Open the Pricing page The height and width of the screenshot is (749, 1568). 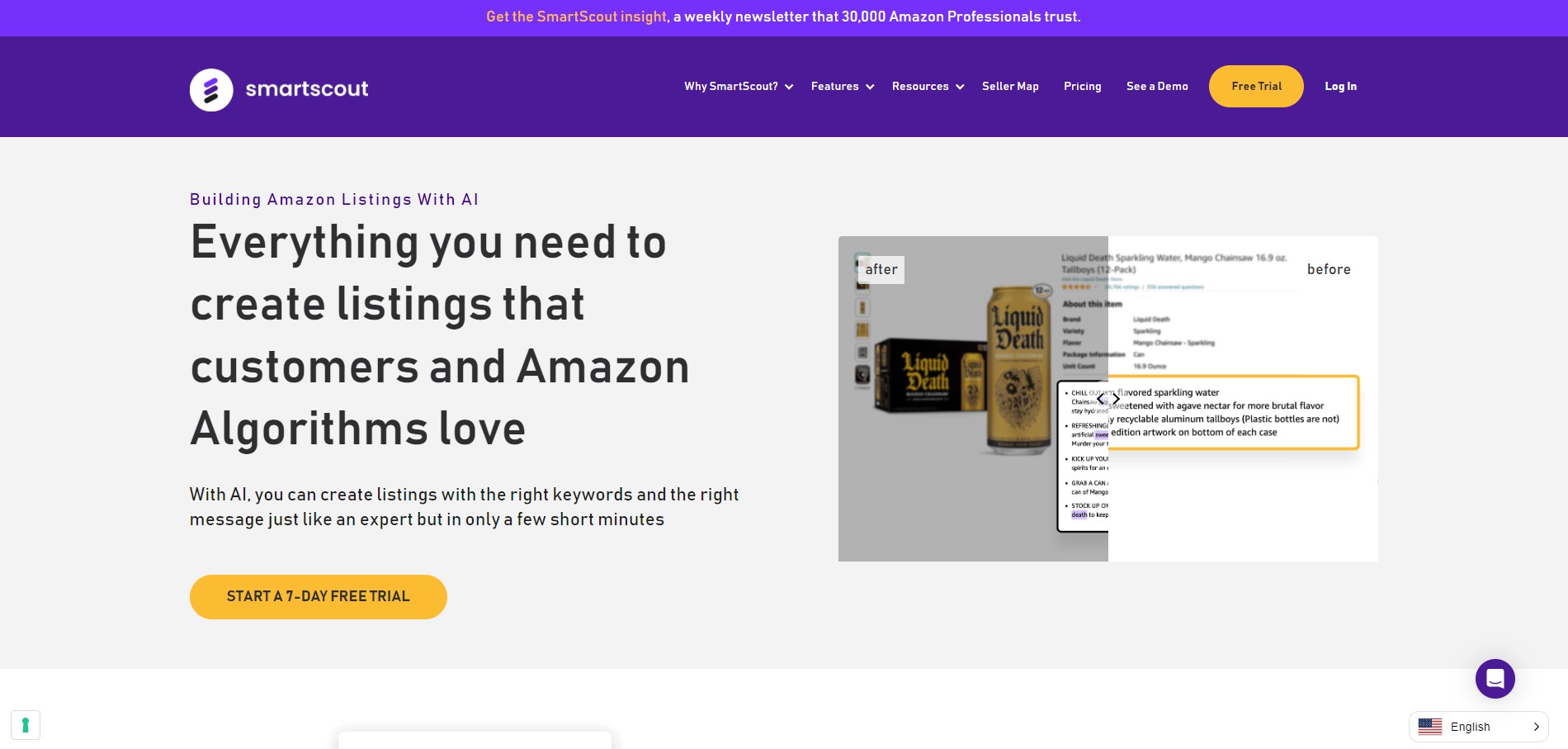pos(1082,86)
